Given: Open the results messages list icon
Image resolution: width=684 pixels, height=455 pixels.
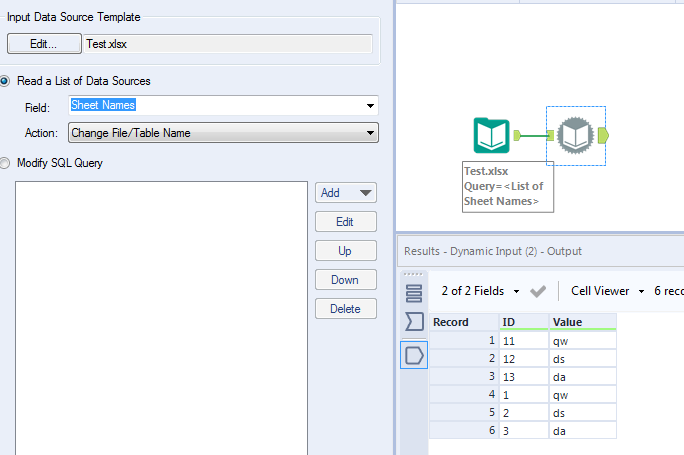Looking at the screenshot, I should (414, 293).
